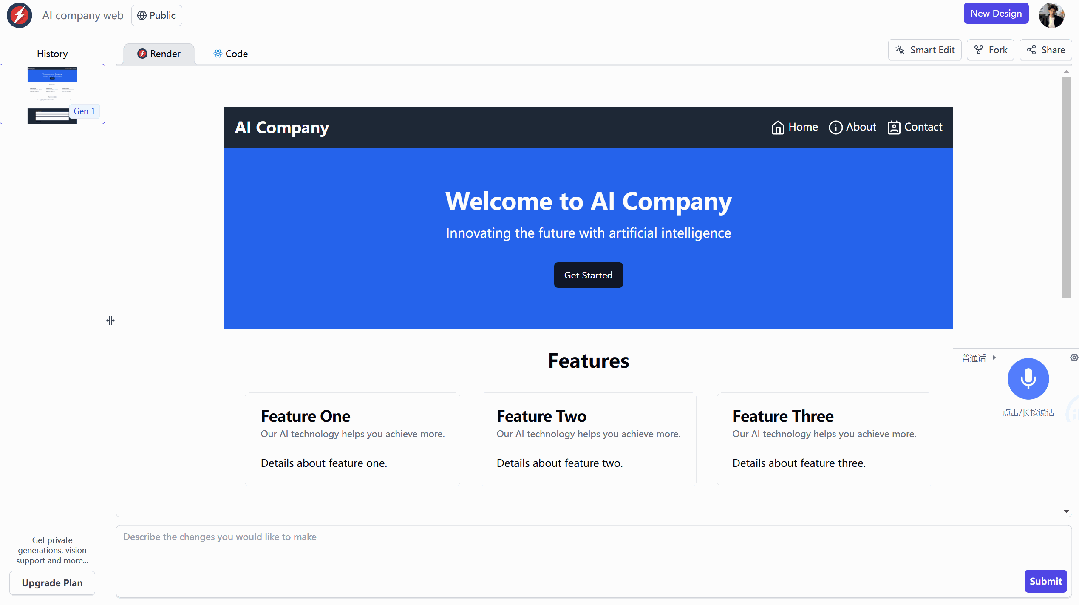Switch to the Render tab
The image size is (1079, 605).
(x=159, y=54)
